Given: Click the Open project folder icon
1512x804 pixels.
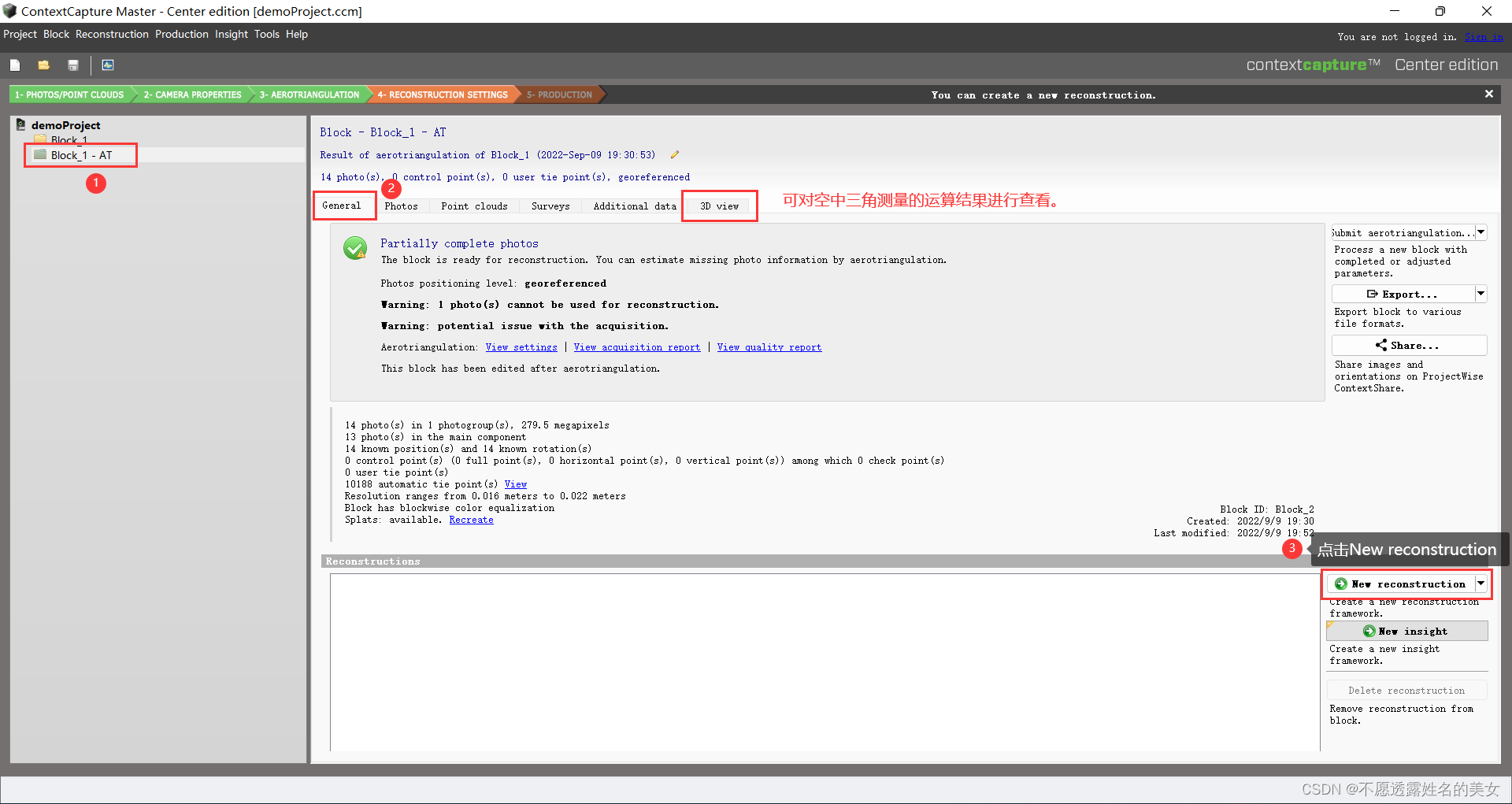Looking at the screenshot, I should [43, 65].
